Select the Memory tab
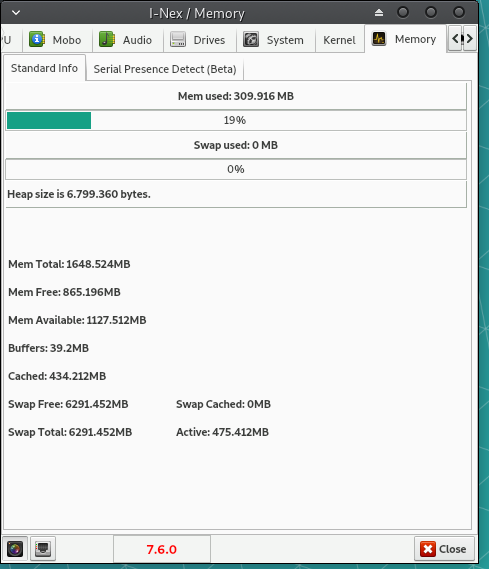489x569 pixels. tap(405, 39)
